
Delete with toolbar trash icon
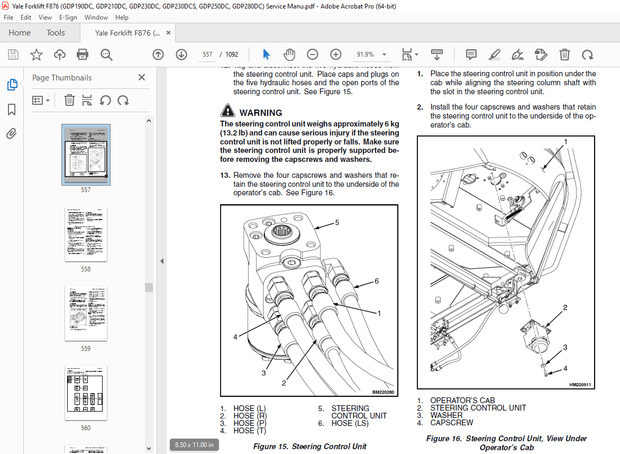coord(565,55)
